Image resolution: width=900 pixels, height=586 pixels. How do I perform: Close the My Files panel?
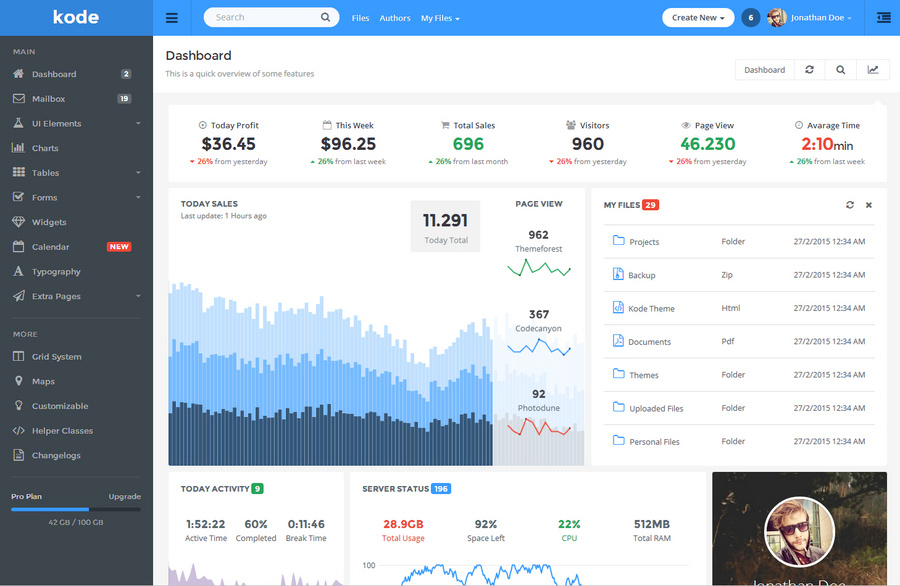(x=868, y=205)
